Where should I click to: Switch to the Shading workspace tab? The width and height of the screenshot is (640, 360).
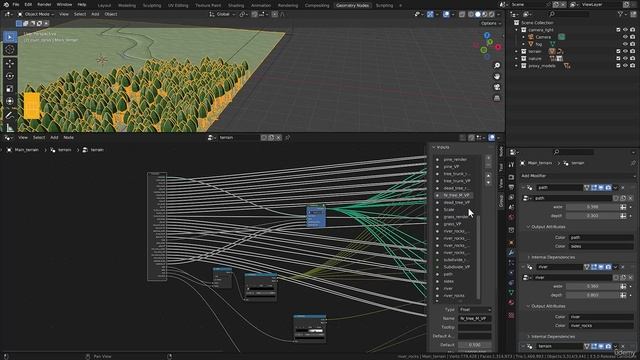click(x=236, y=5)
